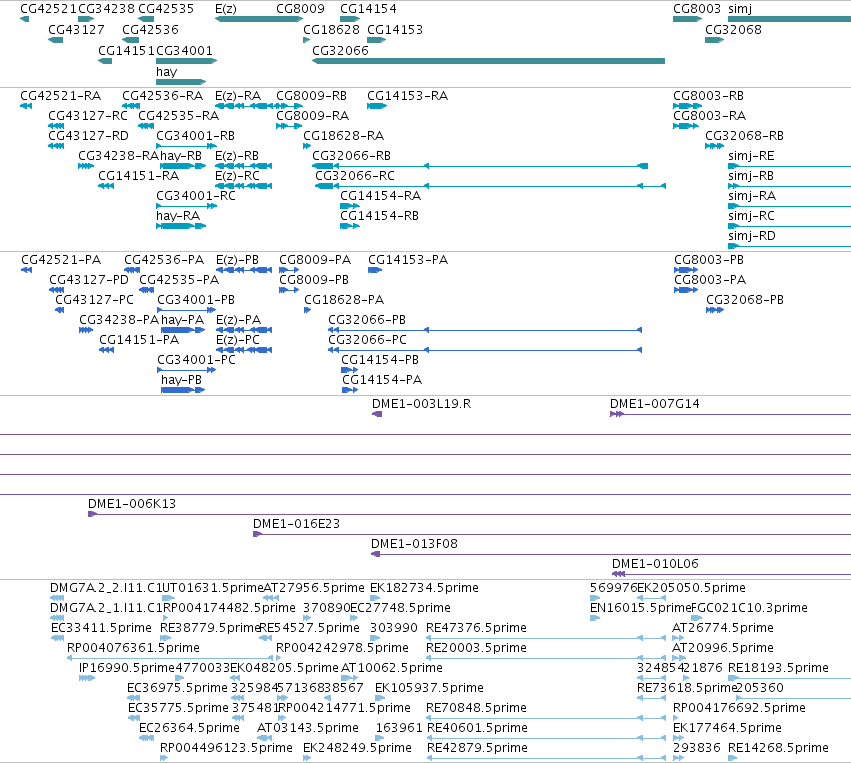
Task: Click clone DME1-010L06
Action: tap(732, 574)
